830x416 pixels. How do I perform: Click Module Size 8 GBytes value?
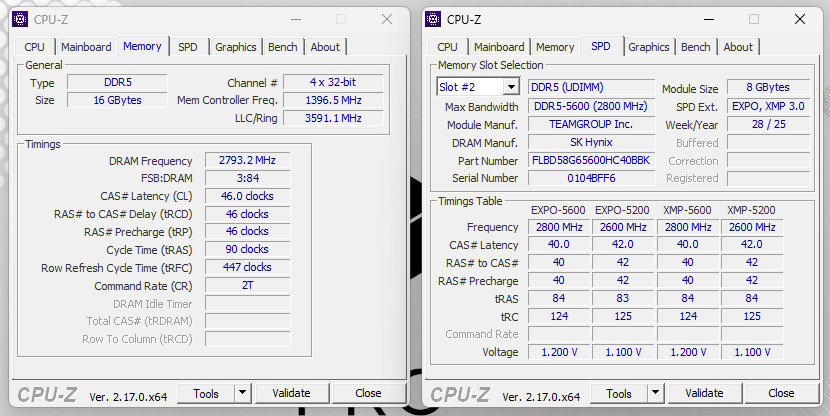point(768,87)
